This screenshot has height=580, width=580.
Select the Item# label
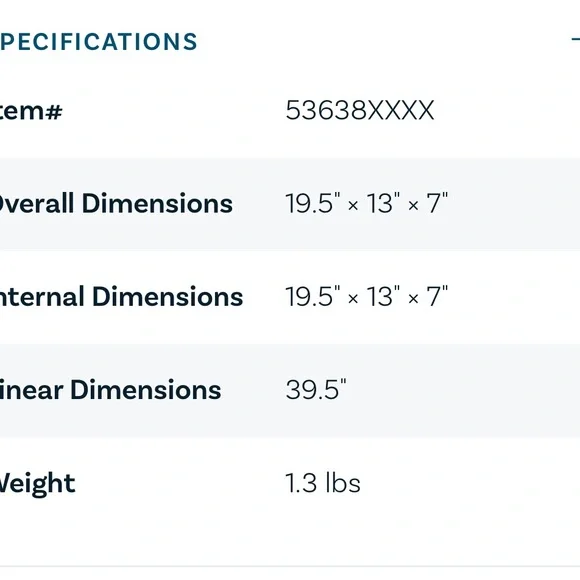tap(31, 111)
